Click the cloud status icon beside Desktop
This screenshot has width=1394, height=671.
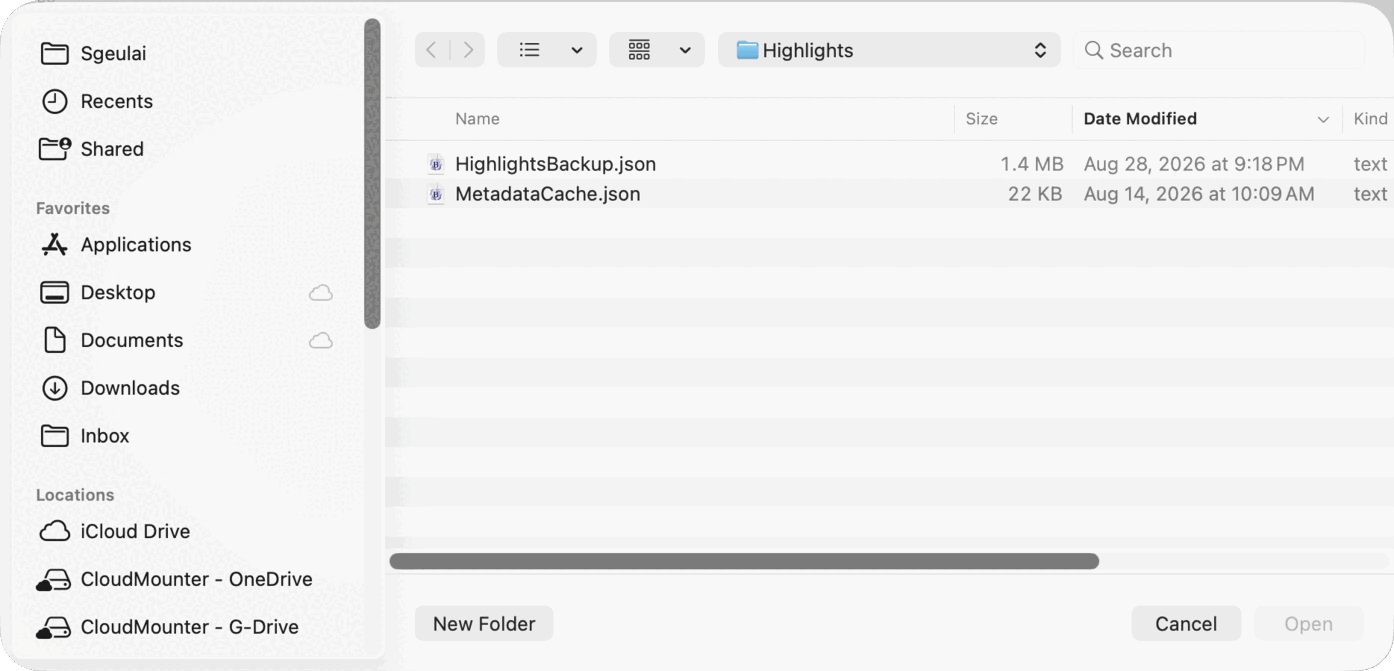click(x=321, y=292)
